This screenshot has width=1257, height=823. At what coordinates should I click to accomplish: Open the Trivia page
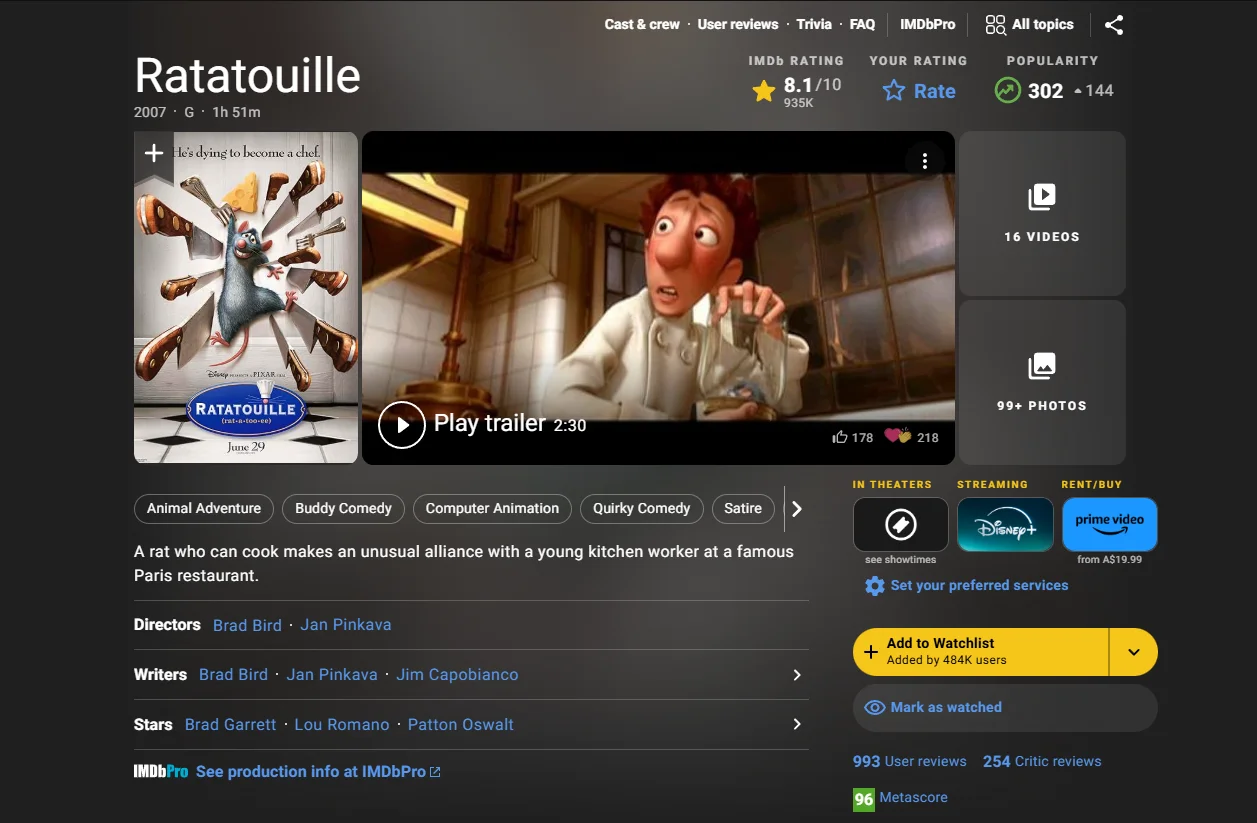point(814,24)
